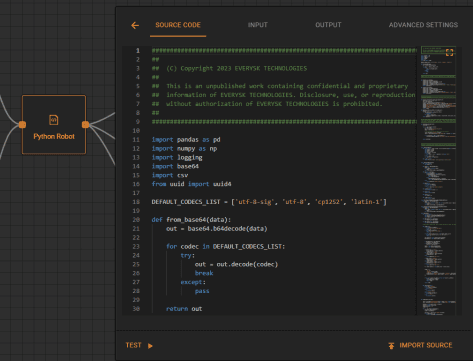Click line number 18 in the gutter
This screenshot has width=473, height=361.
(136, 202)
